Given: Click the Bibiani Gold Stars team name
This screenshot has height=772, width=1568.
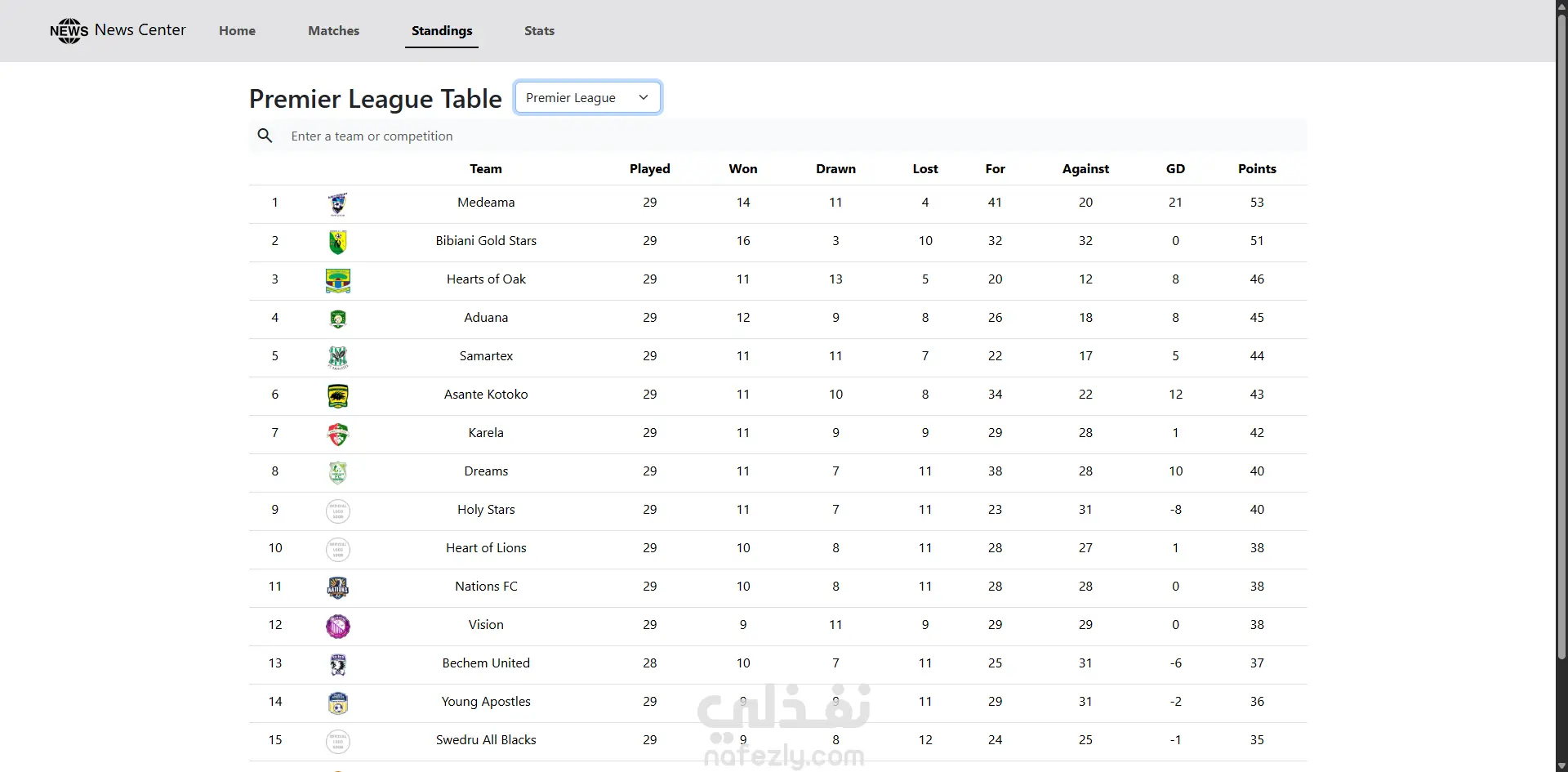Looking at the screenshot, I should coord(486,241).
